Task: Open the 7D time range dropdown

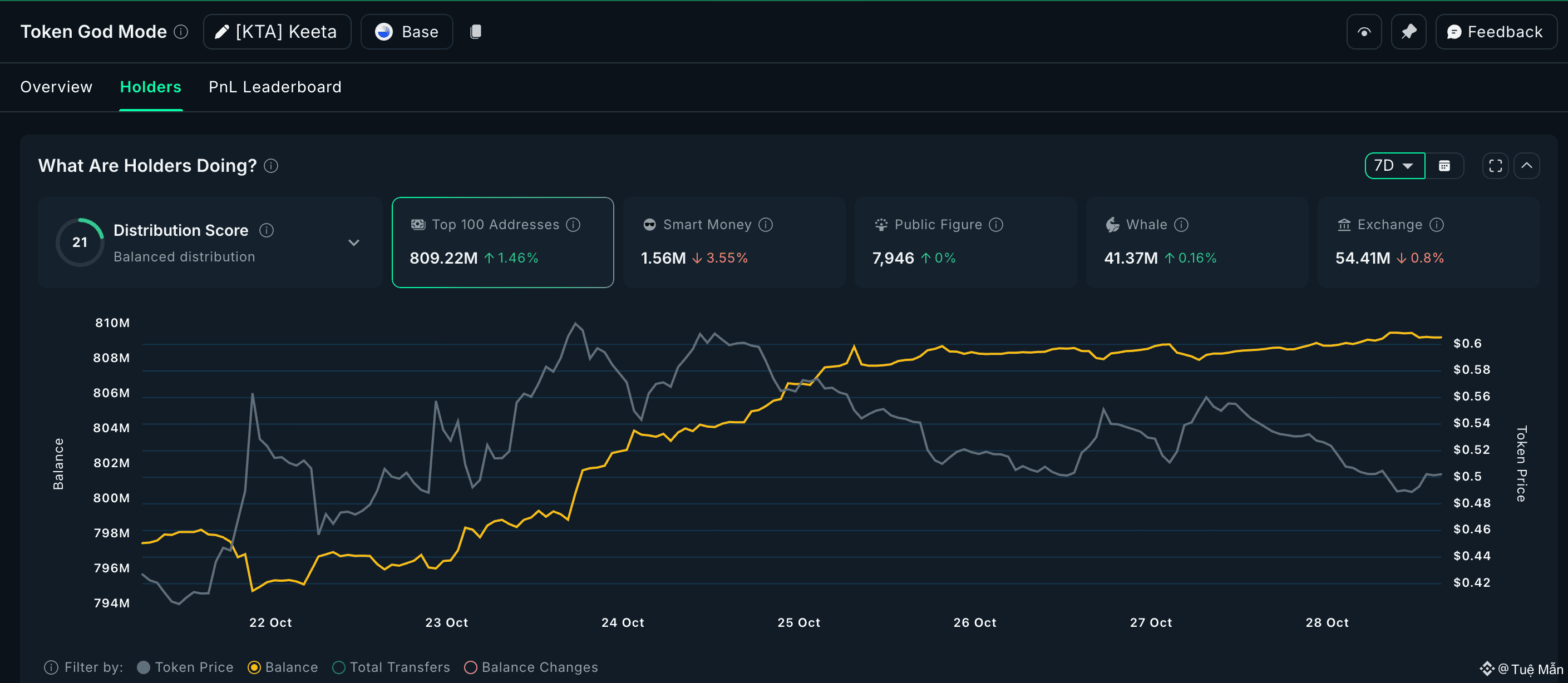Action: click(x=1394, y=165)
